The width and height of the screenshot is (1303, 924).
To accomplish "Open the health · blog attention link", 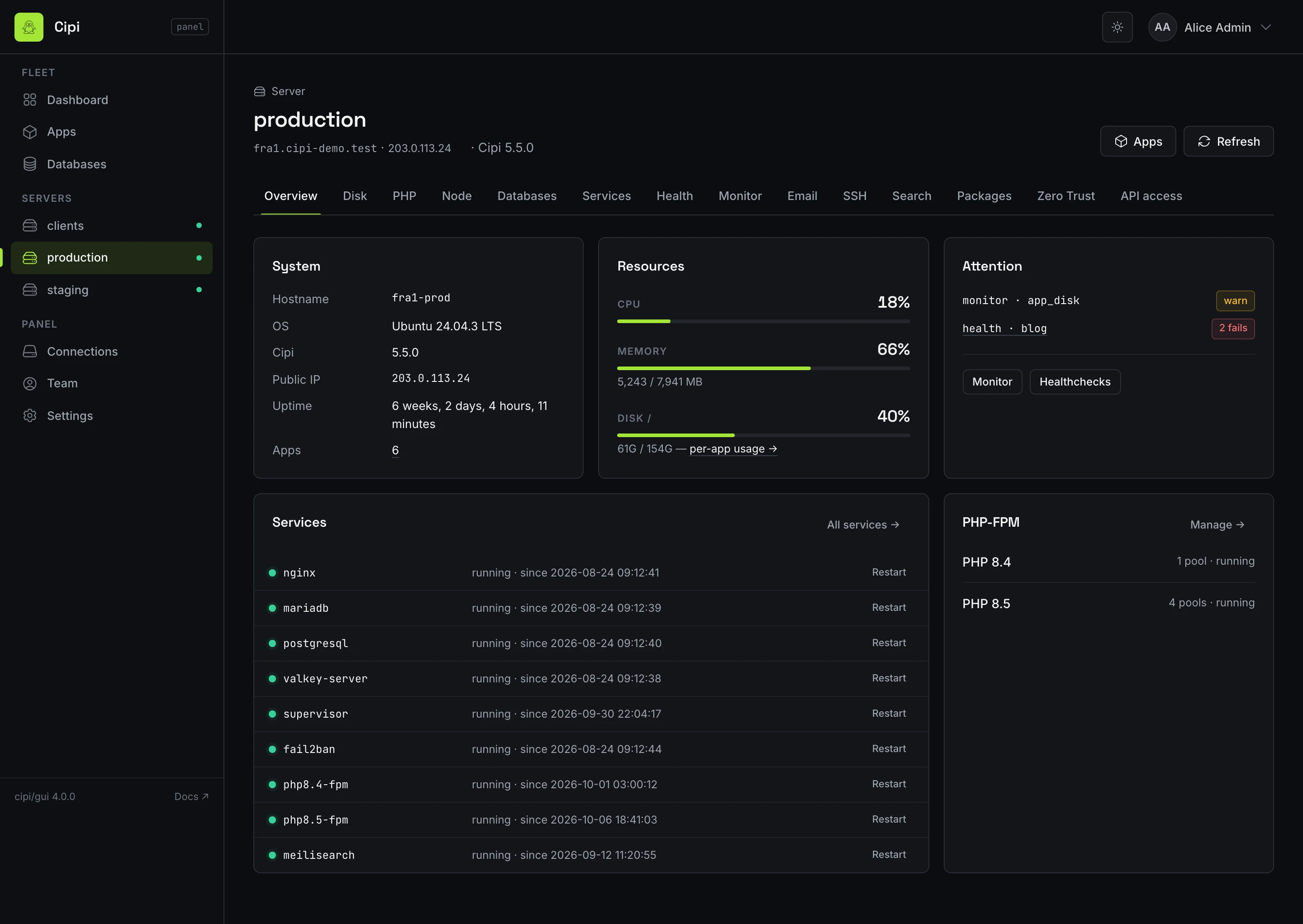I will click(x=1004, y=329).
